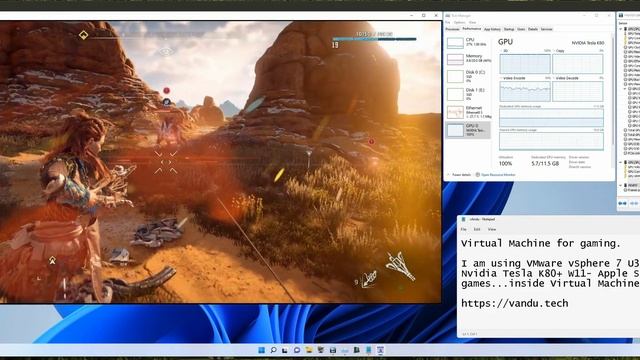The width and height of the screenshot is (640, 360).
Task: Click the Shared GPU memory usage graph
Action: pyautogui.click(x=551, y=141)
